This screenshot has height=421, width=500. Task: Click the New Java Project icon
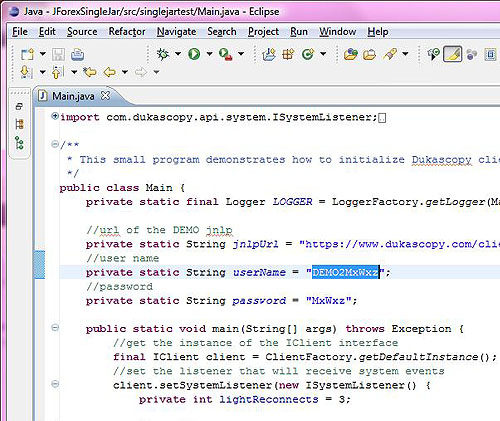coord(269,54)
